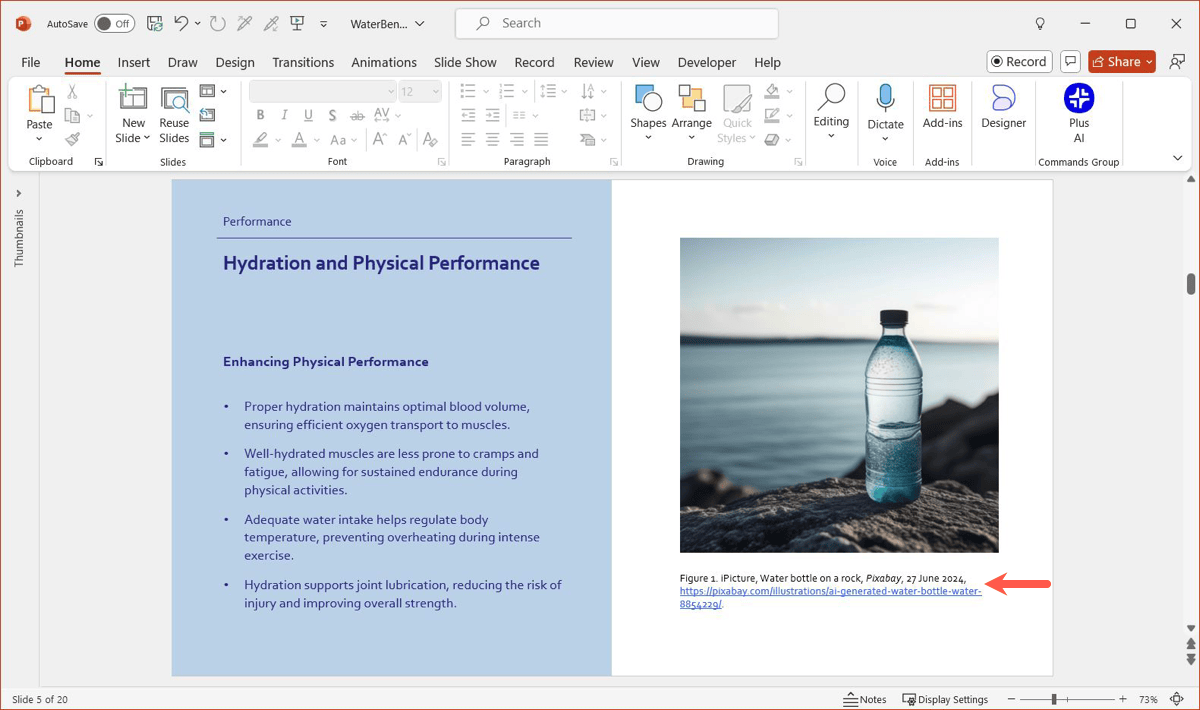Clear all formatting icon

(431, 139)
